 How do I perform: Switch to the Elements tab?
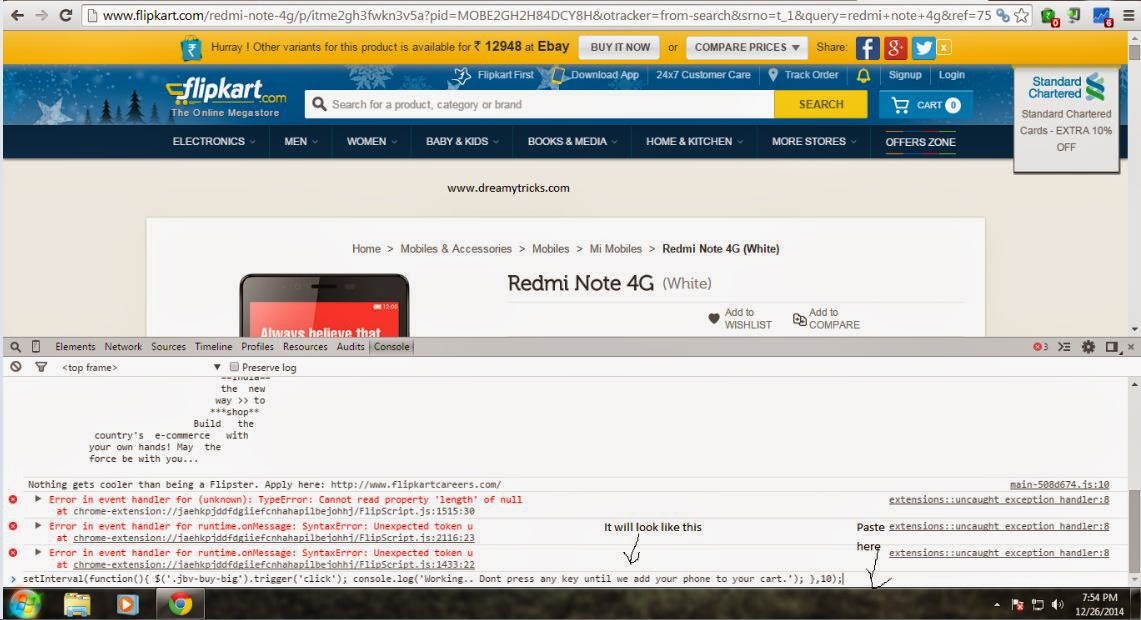[x=75, y=347]
